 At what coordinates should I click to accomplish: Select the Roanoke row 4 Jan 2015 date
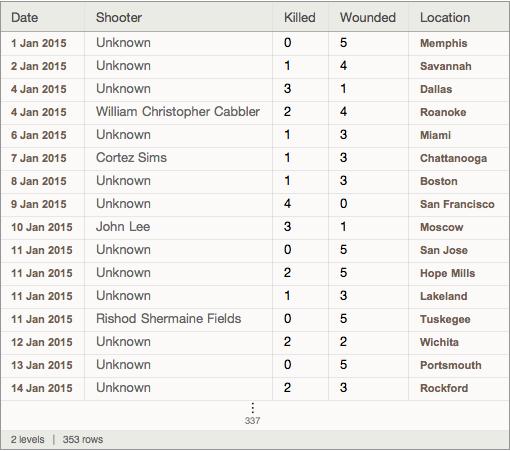[x=39, y=112]
